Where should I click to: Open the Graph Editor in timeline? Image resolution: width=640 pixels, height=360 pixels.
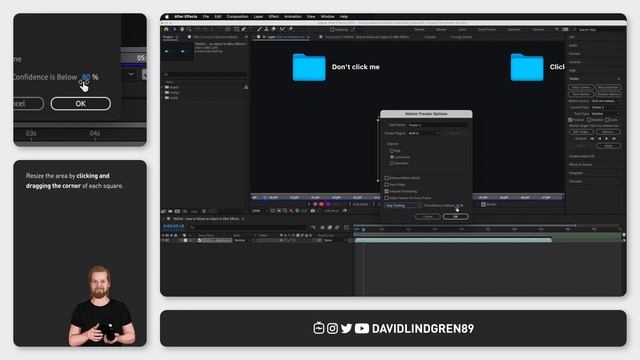tap(346, 227)
